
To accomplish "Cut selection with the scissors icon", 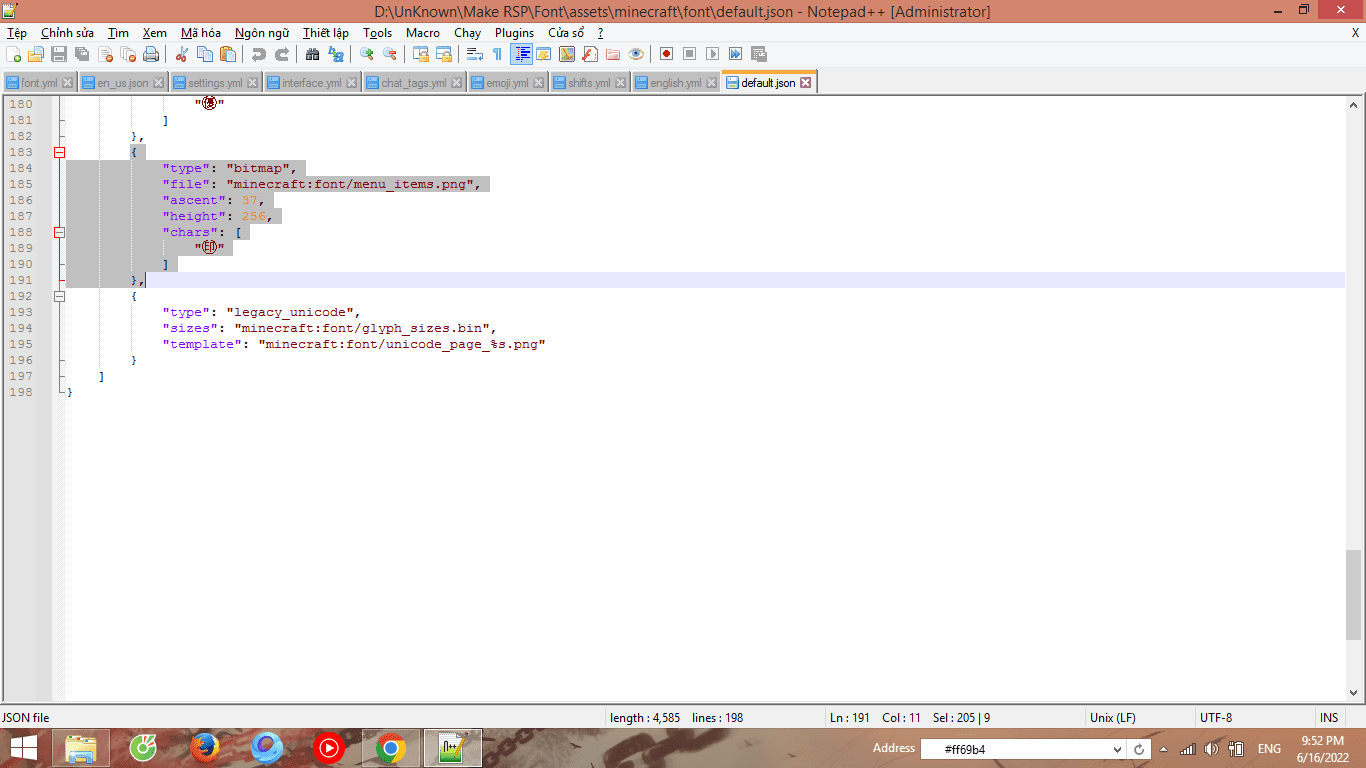I will pyautogui.click(x=182, y=54).
